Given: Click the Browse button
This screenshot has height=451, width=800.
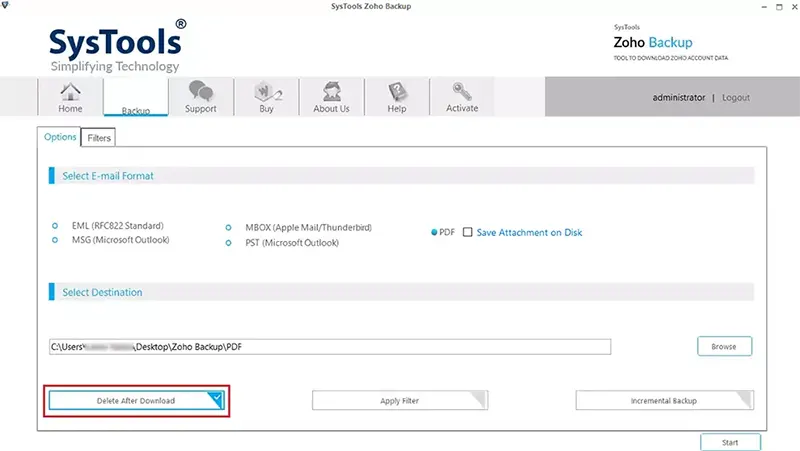Looking at the screenshot, I should click(724, 346).
